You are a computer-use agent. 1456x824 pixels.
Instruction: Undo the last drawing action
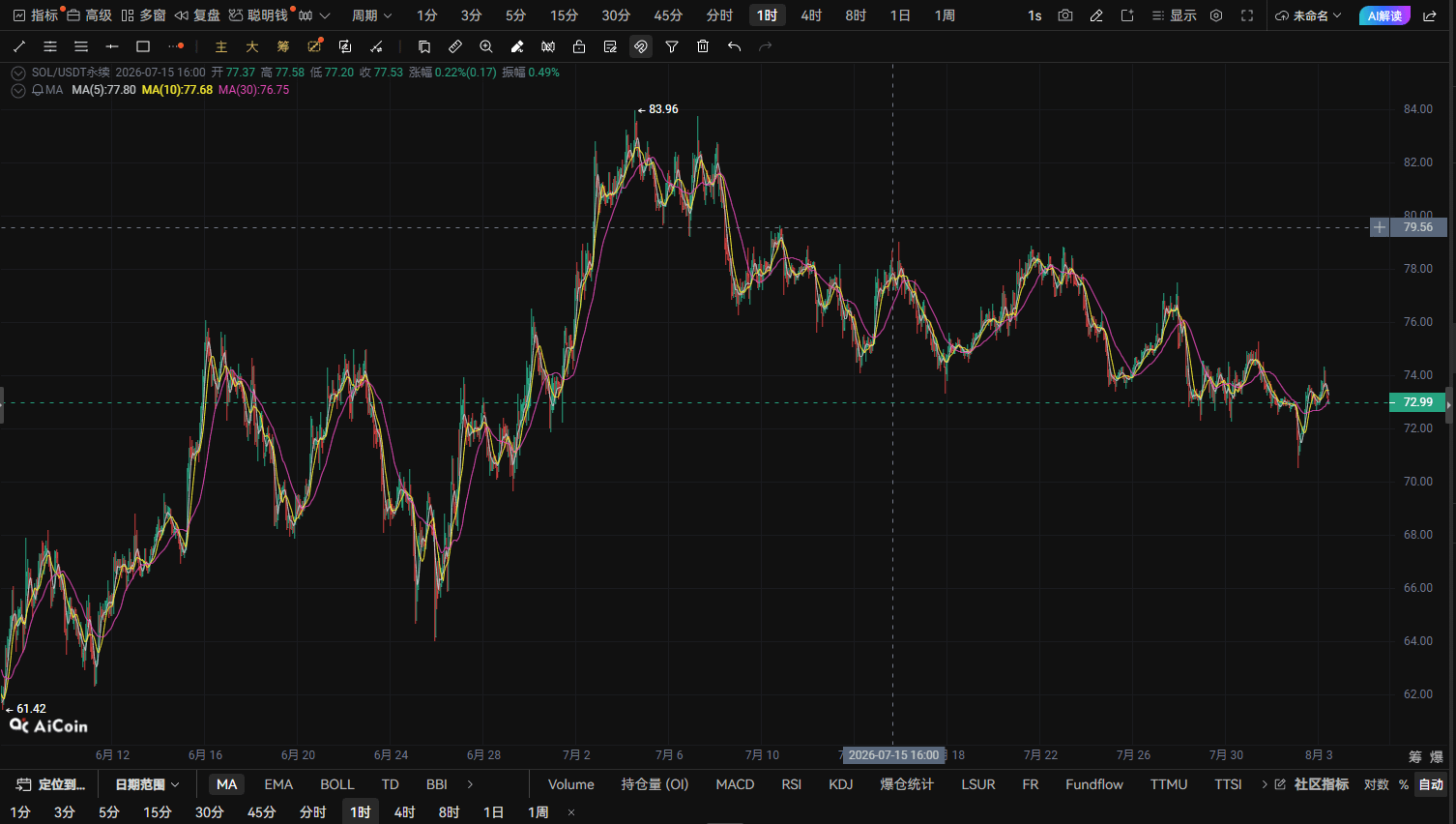[x=735, y=46]
